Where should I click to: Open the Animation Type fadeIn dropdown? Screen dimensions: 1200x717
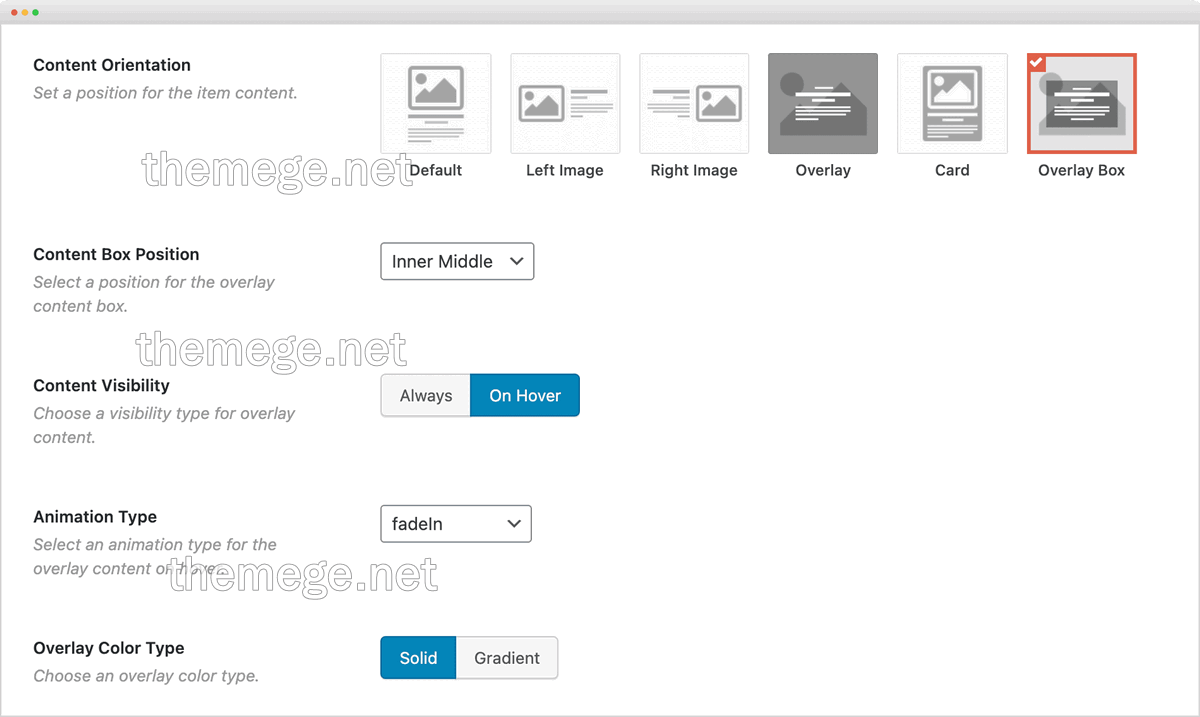[x=456, y=523]
